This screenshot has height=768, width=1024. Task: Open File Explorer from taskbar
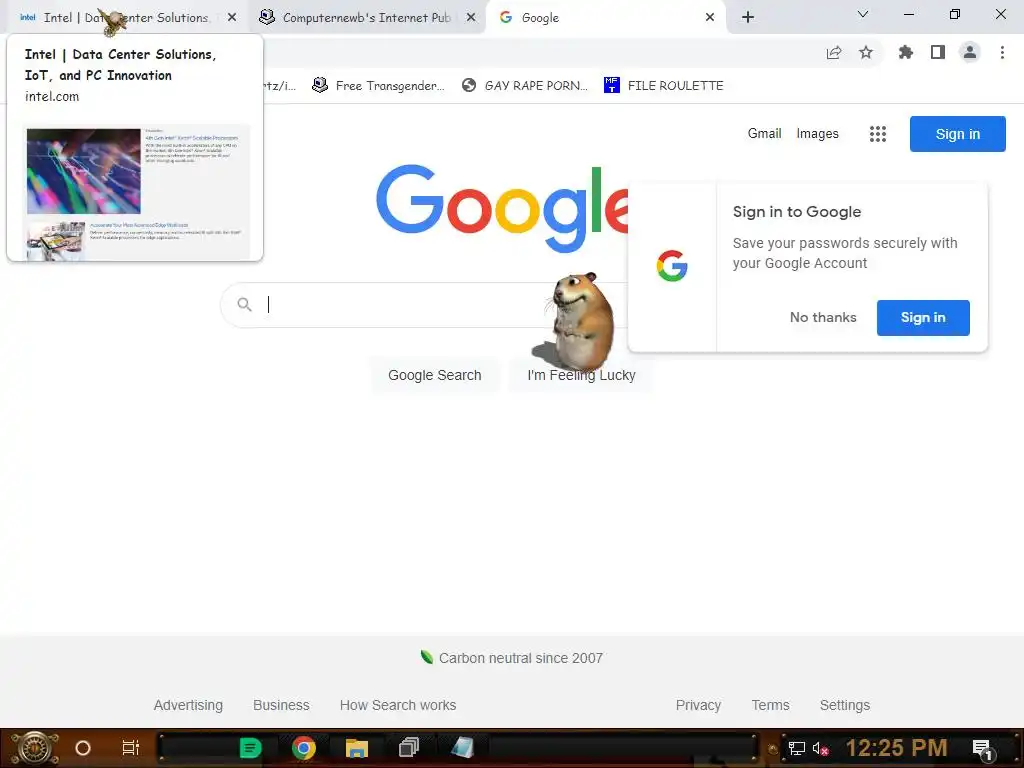click(357, 748)
